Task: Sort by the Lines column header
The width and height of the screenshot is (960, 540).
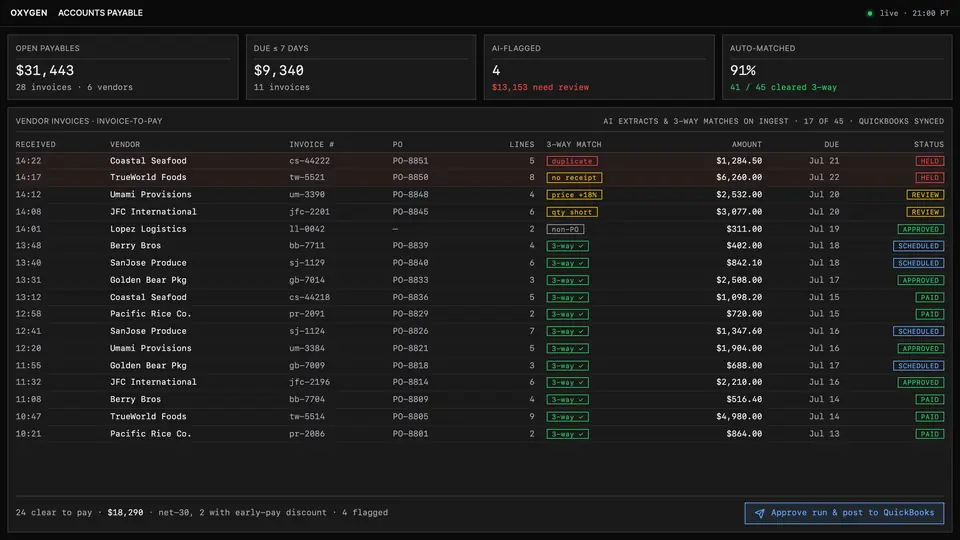Action: click(522, 144)
